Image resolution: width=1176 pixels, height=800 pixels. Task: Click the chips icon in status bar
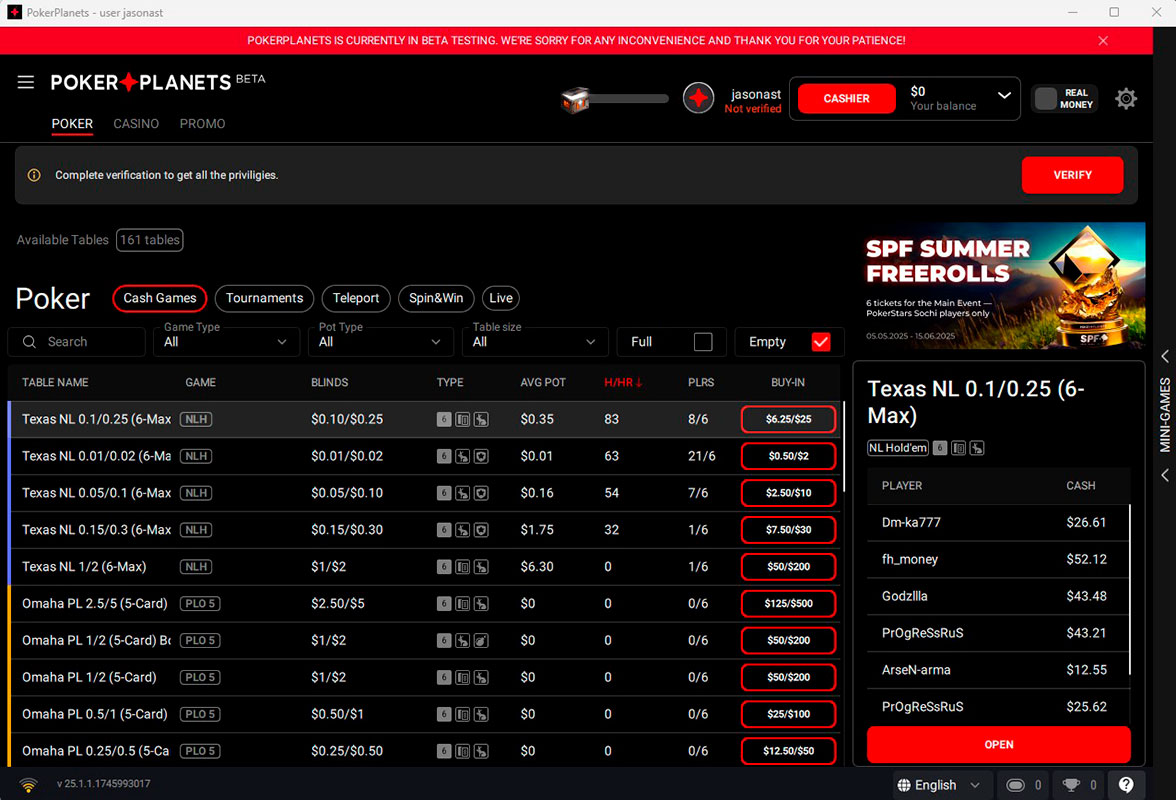tap(1015, 785)
